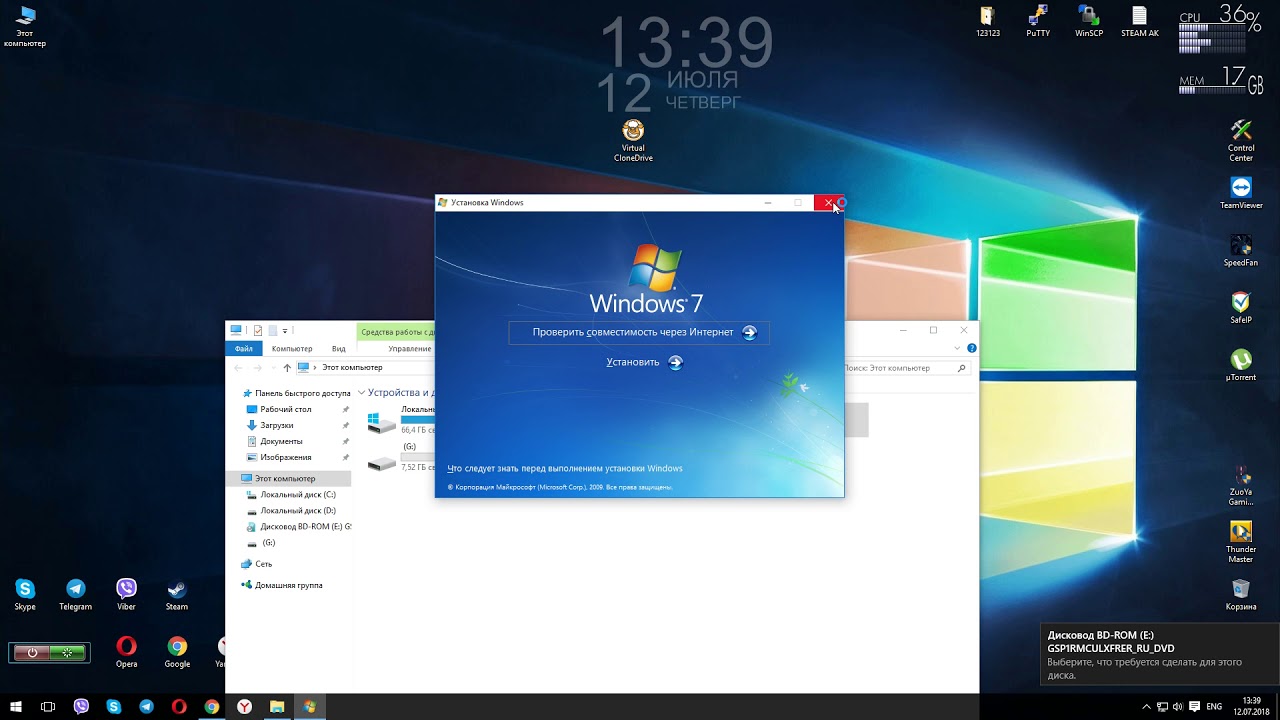The image size is (1280, 720).
Task: Select Рабочий стол in Explorer sidebar
Action: [286, 409]
